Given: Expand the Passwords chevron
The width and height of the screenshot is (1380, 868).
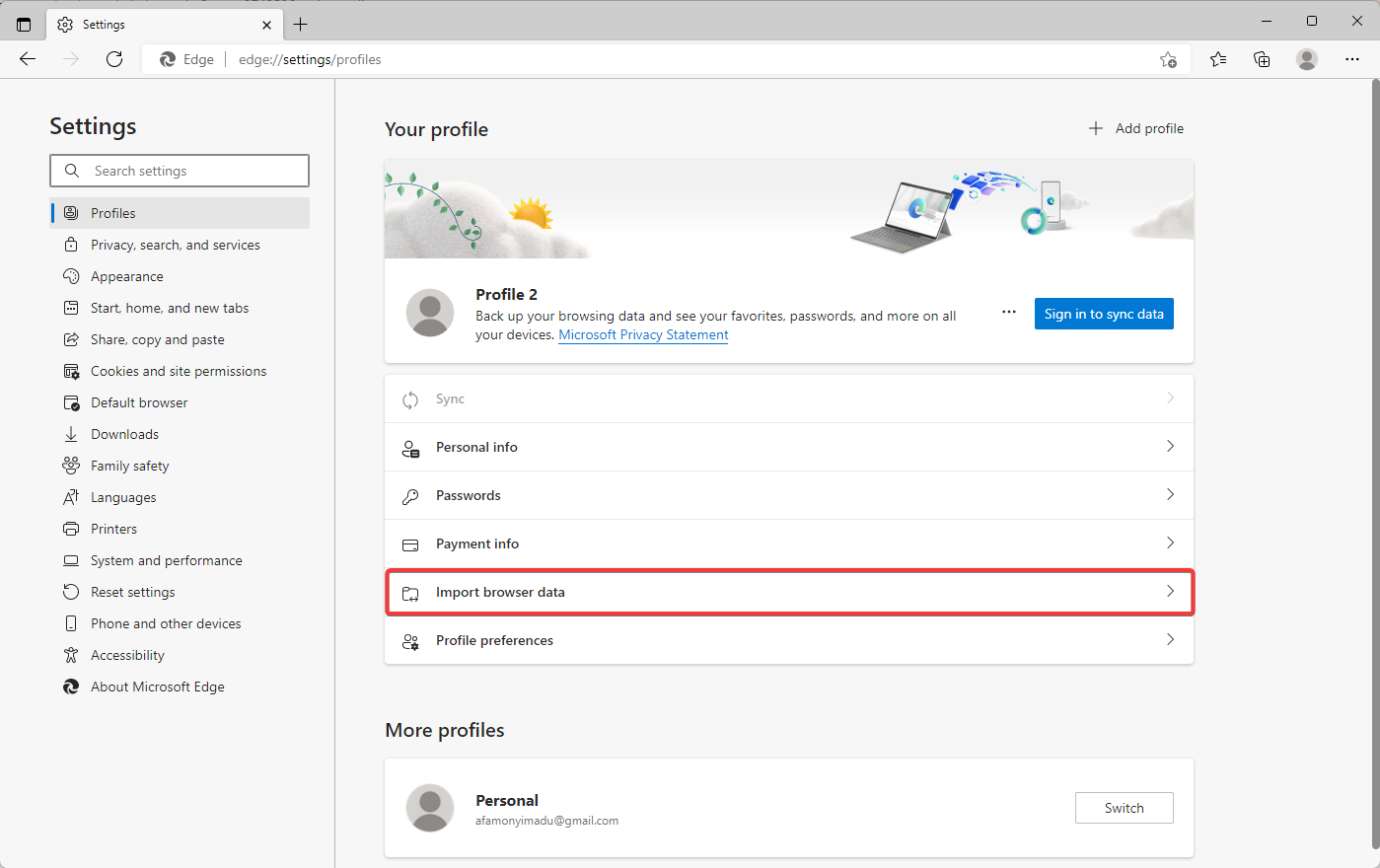Looking at the screenshot, I should (x=1170, y=495).
